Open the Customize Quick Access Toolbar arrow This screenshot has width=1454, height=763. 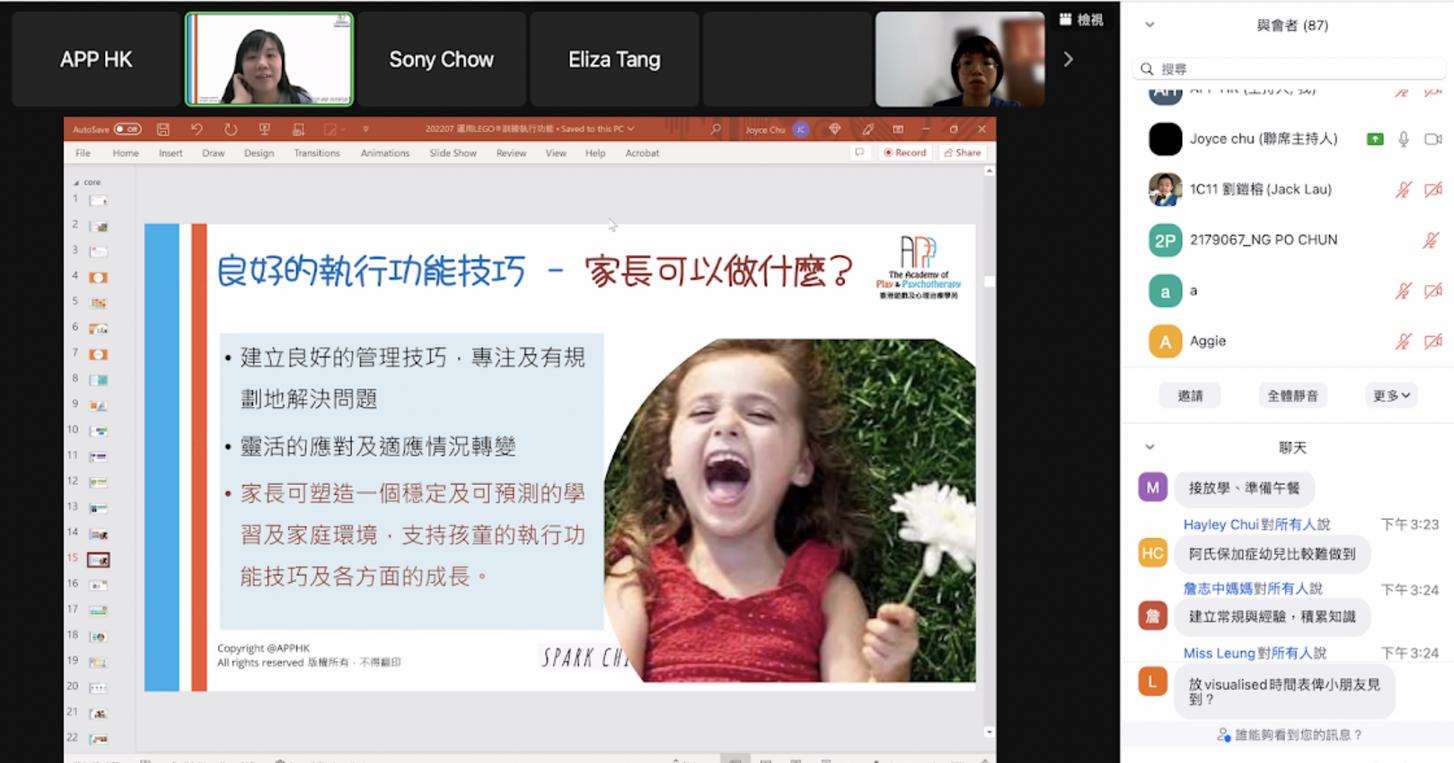(366, 129)
